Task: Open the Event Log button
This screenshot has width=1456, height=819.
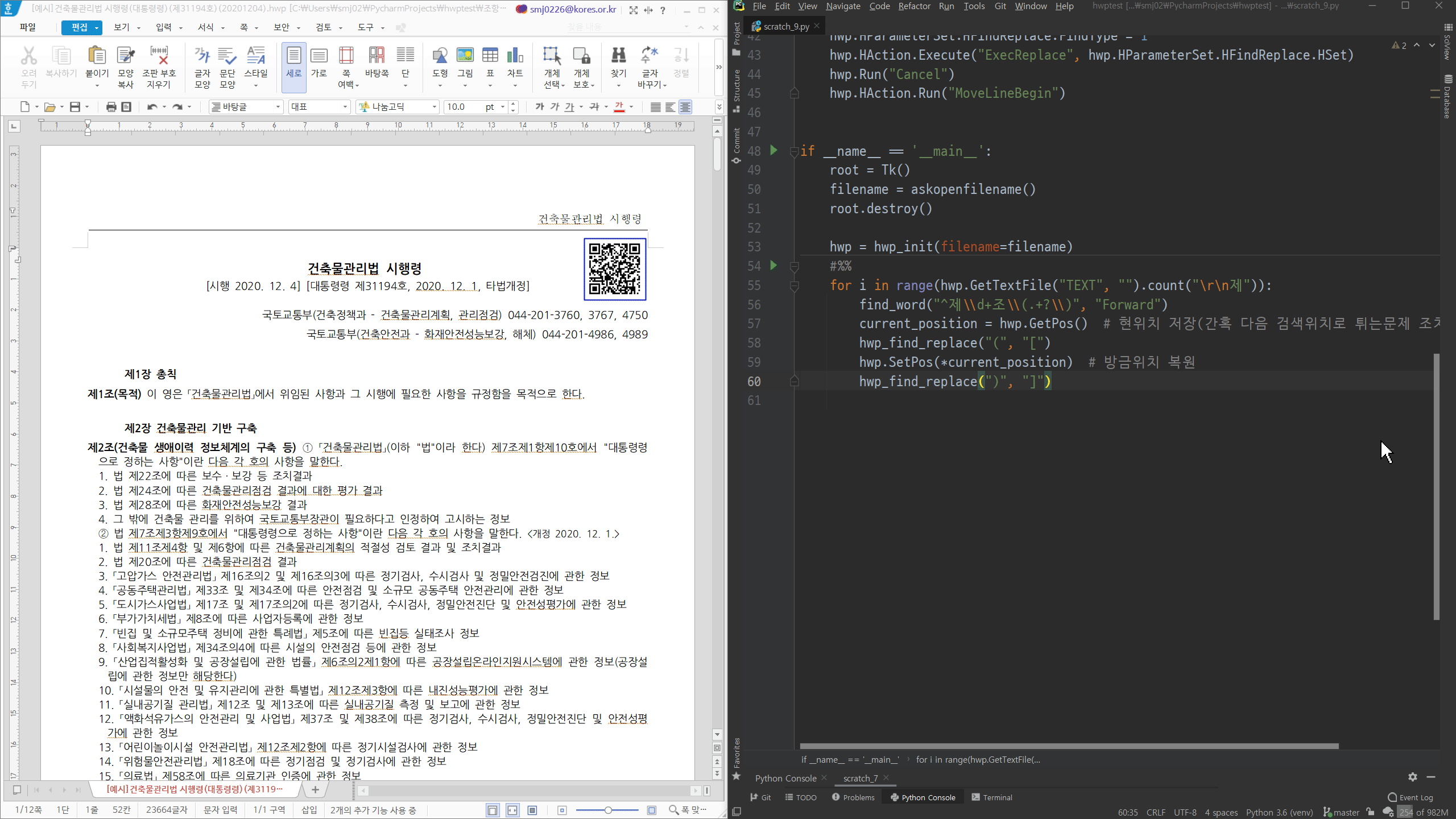Action: [x=1410, y=797]
